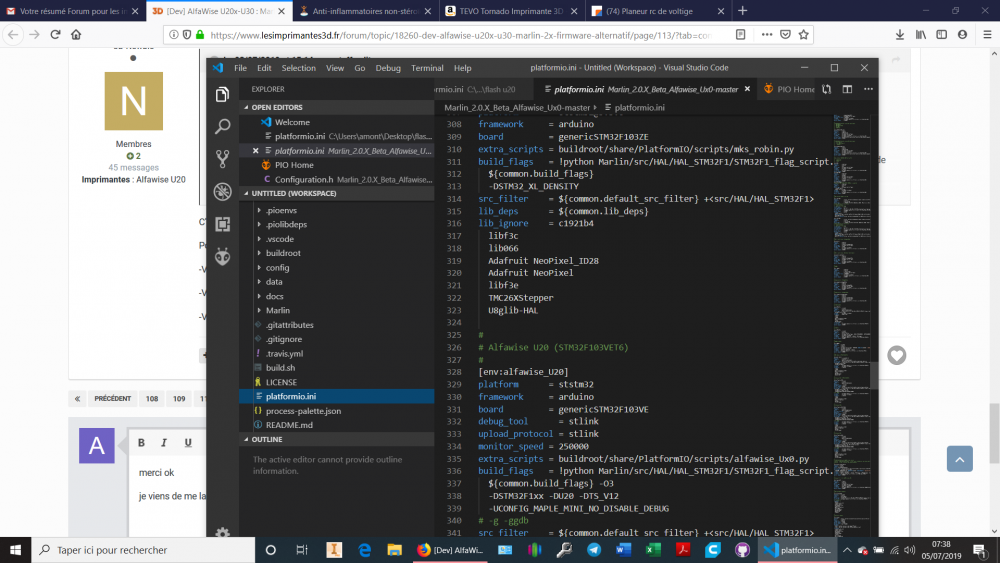Click the Windows taskbar search box
Screen dimensions: 1000x563
click(x=143, y=550)
